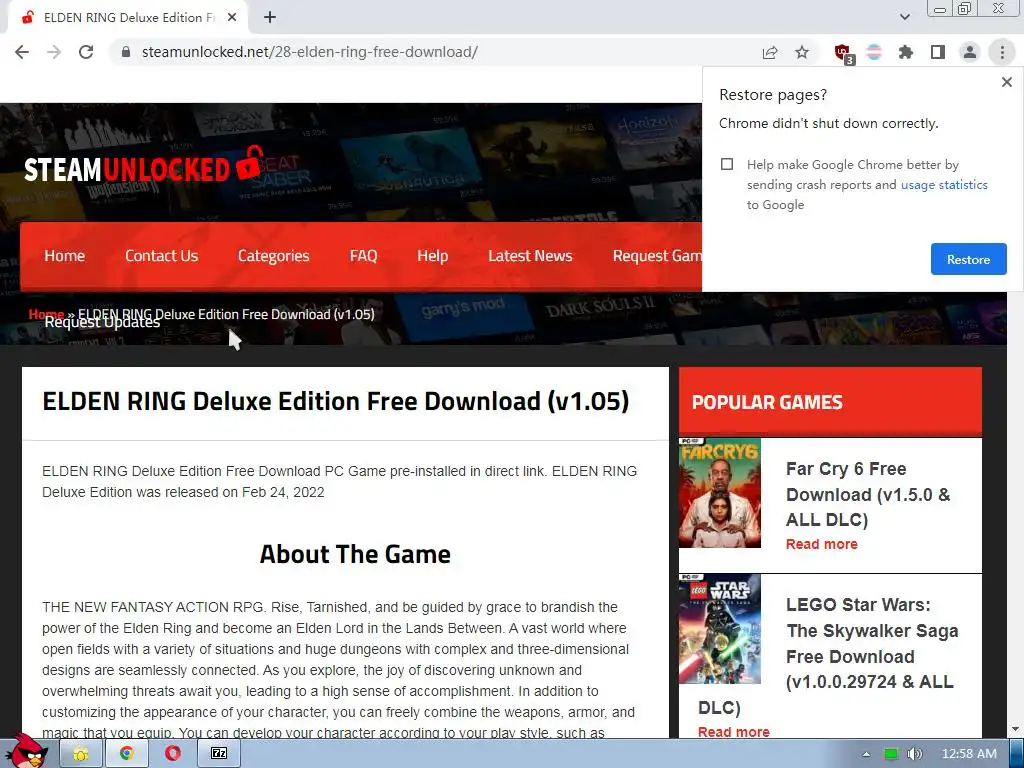Open the Opera taskbar icon

click(172, 754)
